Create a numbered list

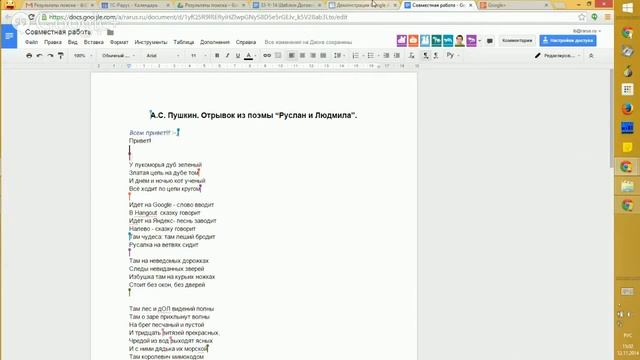click(x=355, y=56)
